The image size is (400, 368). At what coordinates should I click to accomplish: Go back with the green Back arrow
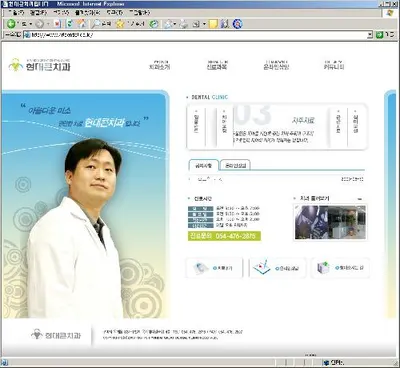click(x=11, y=24)
